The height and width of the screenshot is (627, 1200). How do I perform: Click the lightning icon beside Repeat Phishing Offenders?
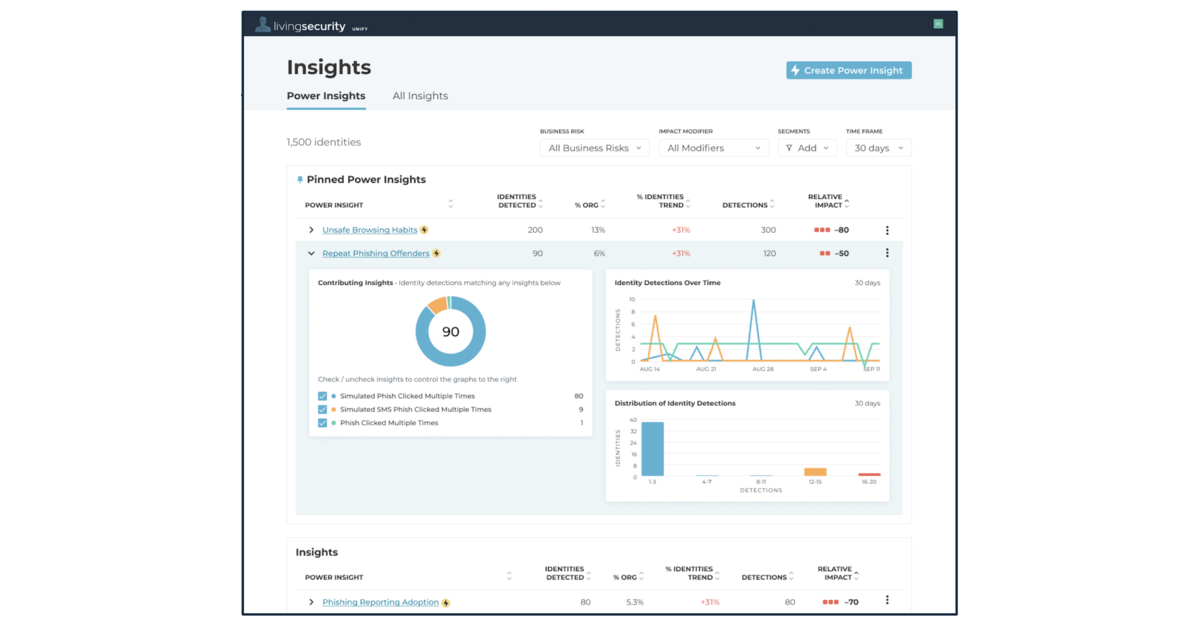pos(436,253)
